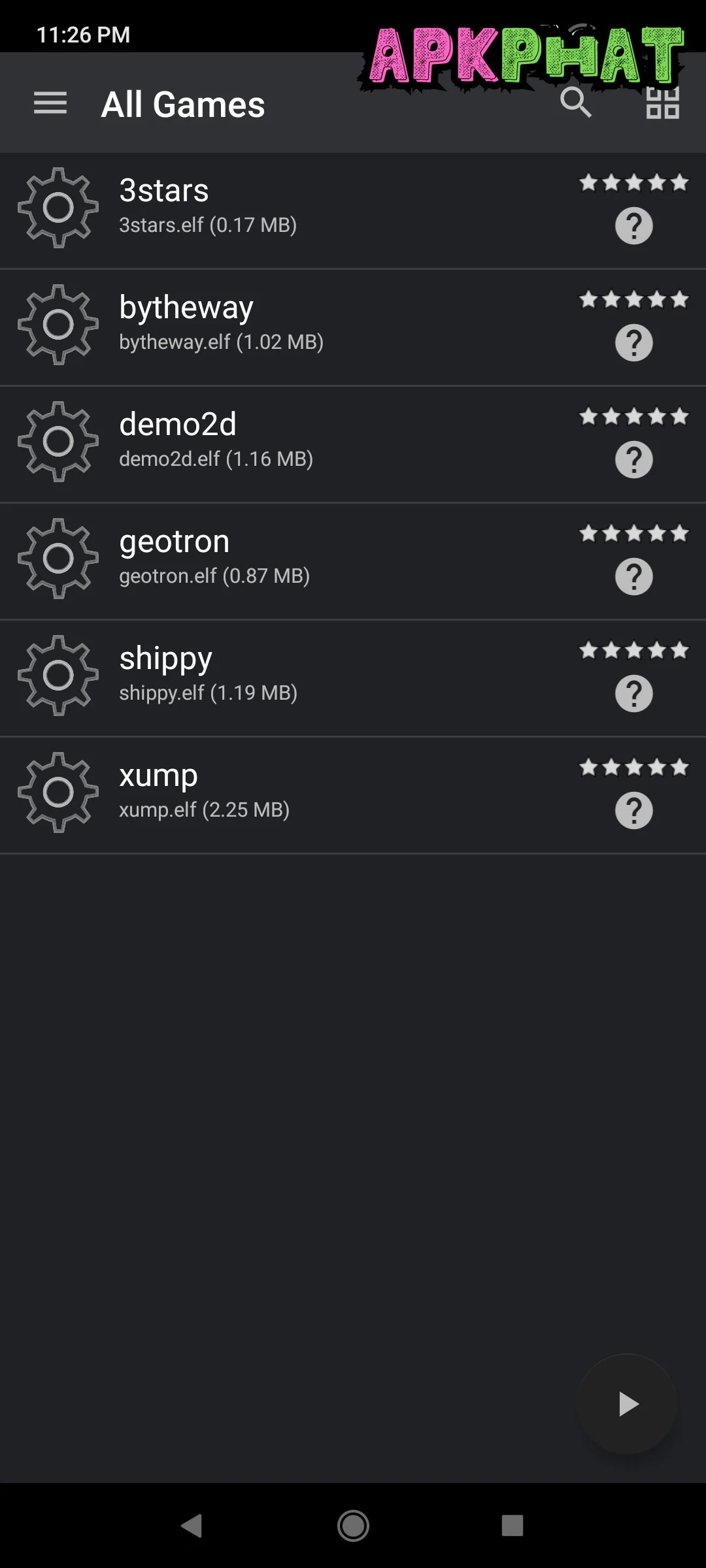Tap the All Games title
The height and width of the screenshot is (1568, 706).
coord(183,105)
